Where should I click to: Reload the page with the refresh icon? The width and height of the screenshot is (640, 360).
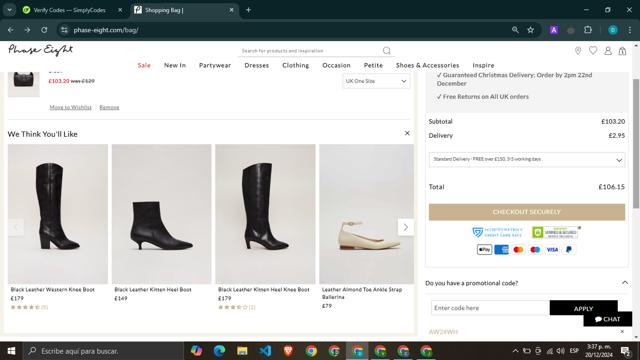tap(44, 30)
